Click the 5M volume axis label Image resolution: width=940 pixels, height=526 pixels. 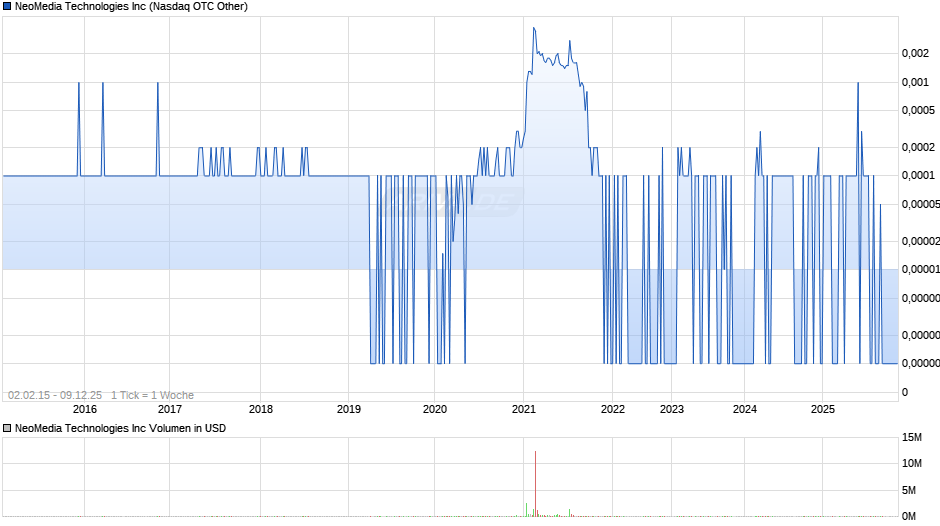[x=909, y=491]
